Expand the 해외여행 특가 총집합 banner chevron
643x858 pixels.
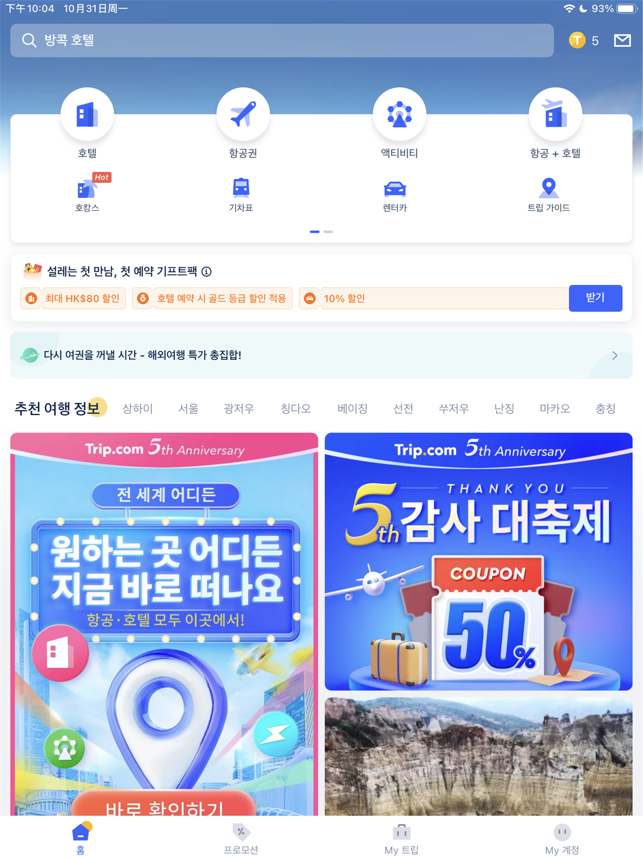tap(615, 356)
